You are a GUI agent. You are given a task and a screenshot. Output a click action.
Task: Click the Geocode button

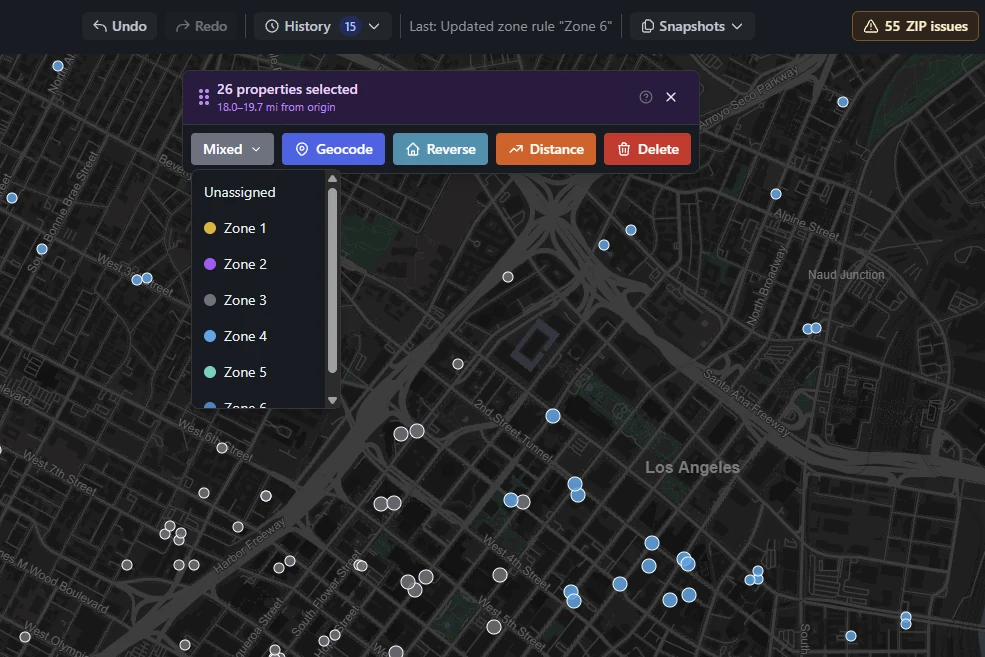[x=333, y=149]
